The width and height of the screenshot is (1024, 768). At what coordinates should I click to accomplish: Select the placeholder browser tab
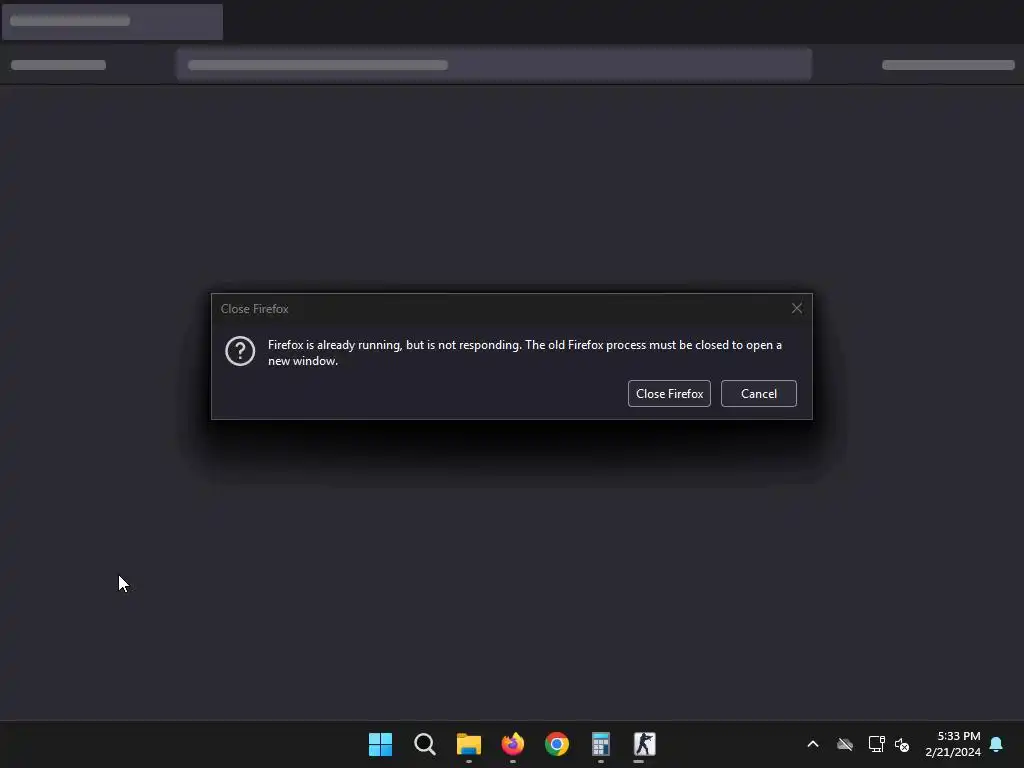click(112, 22)
